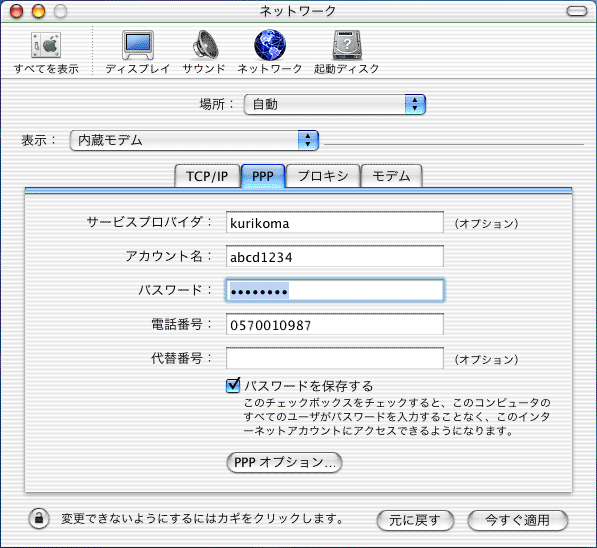Click the padlock icon to lock changes
This screenshot has height=548, width=597.
[x=39, y=519]
